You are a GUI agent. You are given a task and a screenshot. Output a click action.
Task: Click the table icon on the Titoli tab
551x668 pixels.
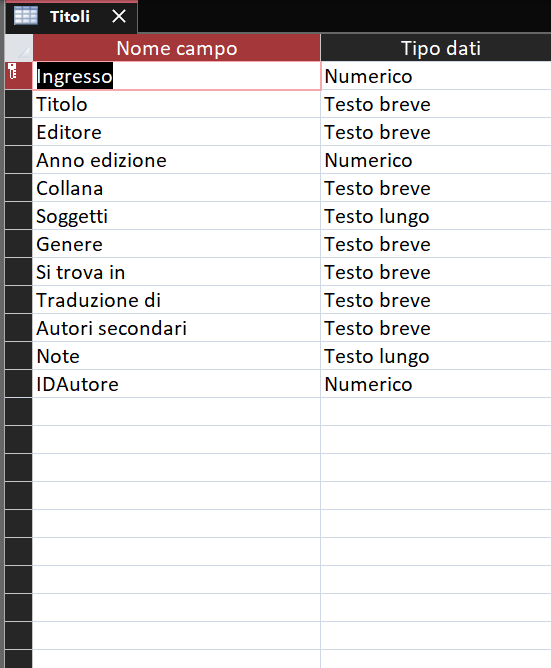(x=26, y=16)
